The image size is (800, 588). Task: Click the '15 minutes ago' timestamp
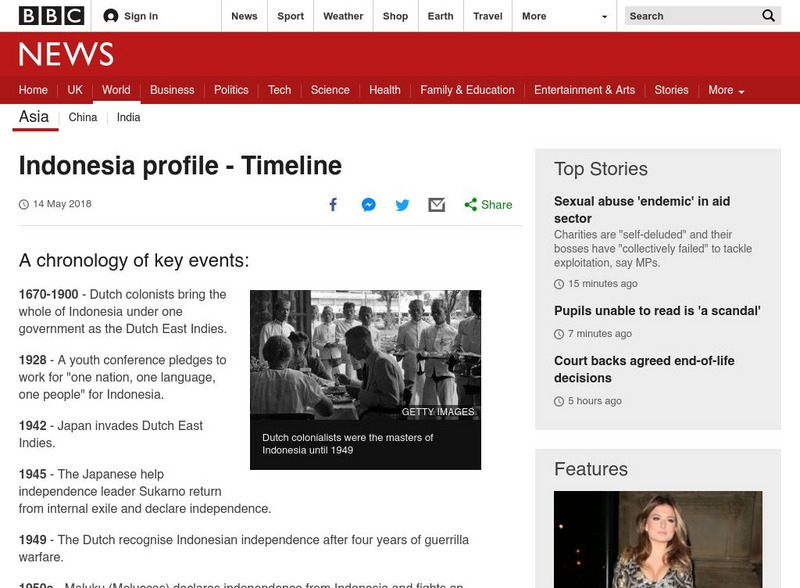[603, 283]
